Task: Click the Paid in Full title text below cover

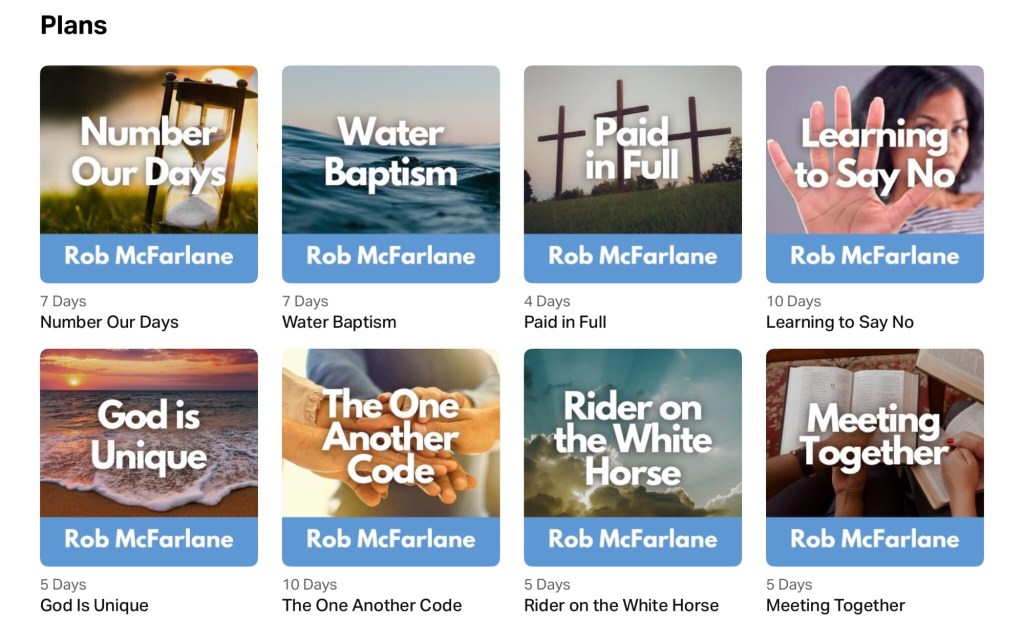Action: [565, 322]
